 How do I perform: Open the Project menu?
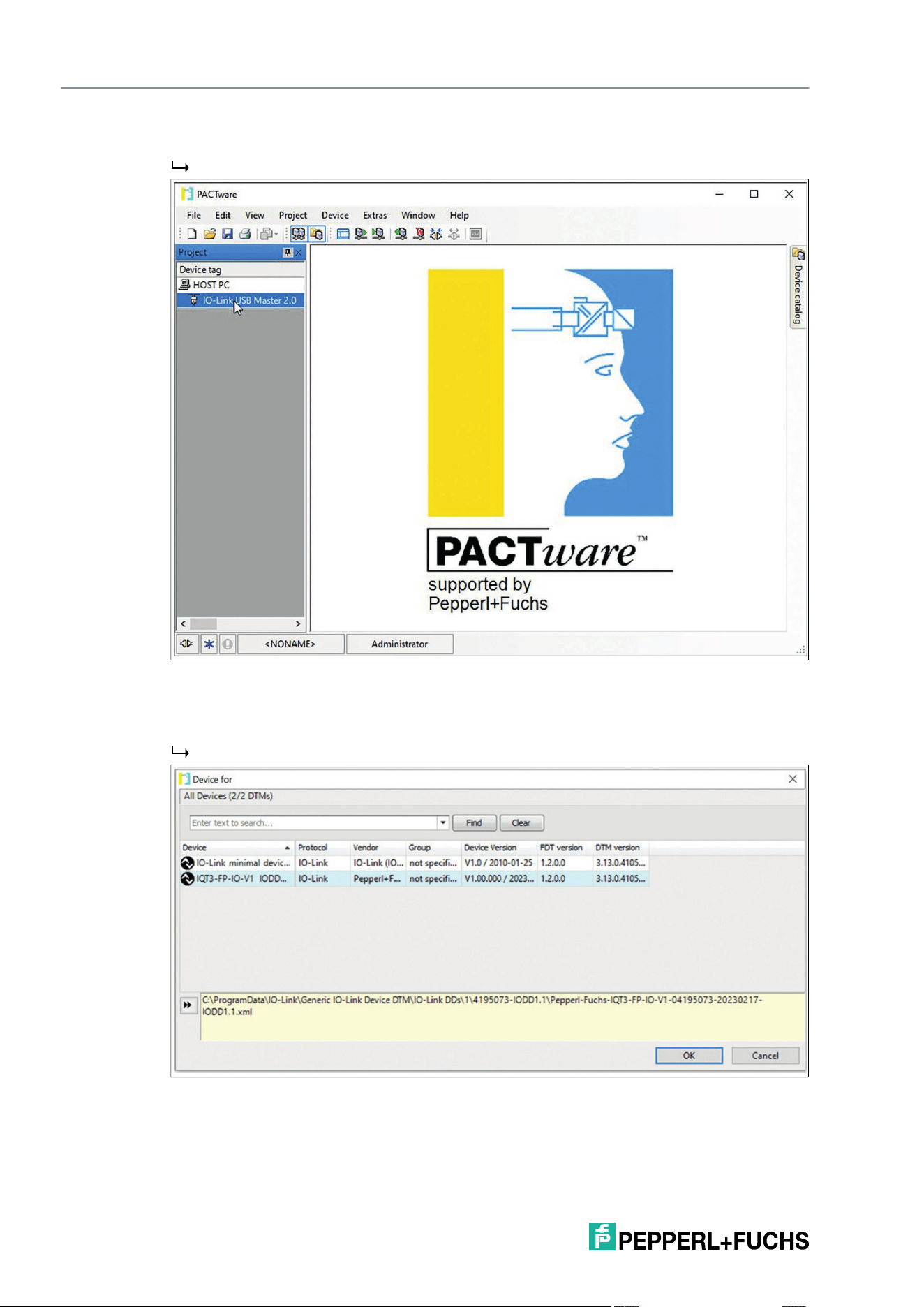point(293,215)
